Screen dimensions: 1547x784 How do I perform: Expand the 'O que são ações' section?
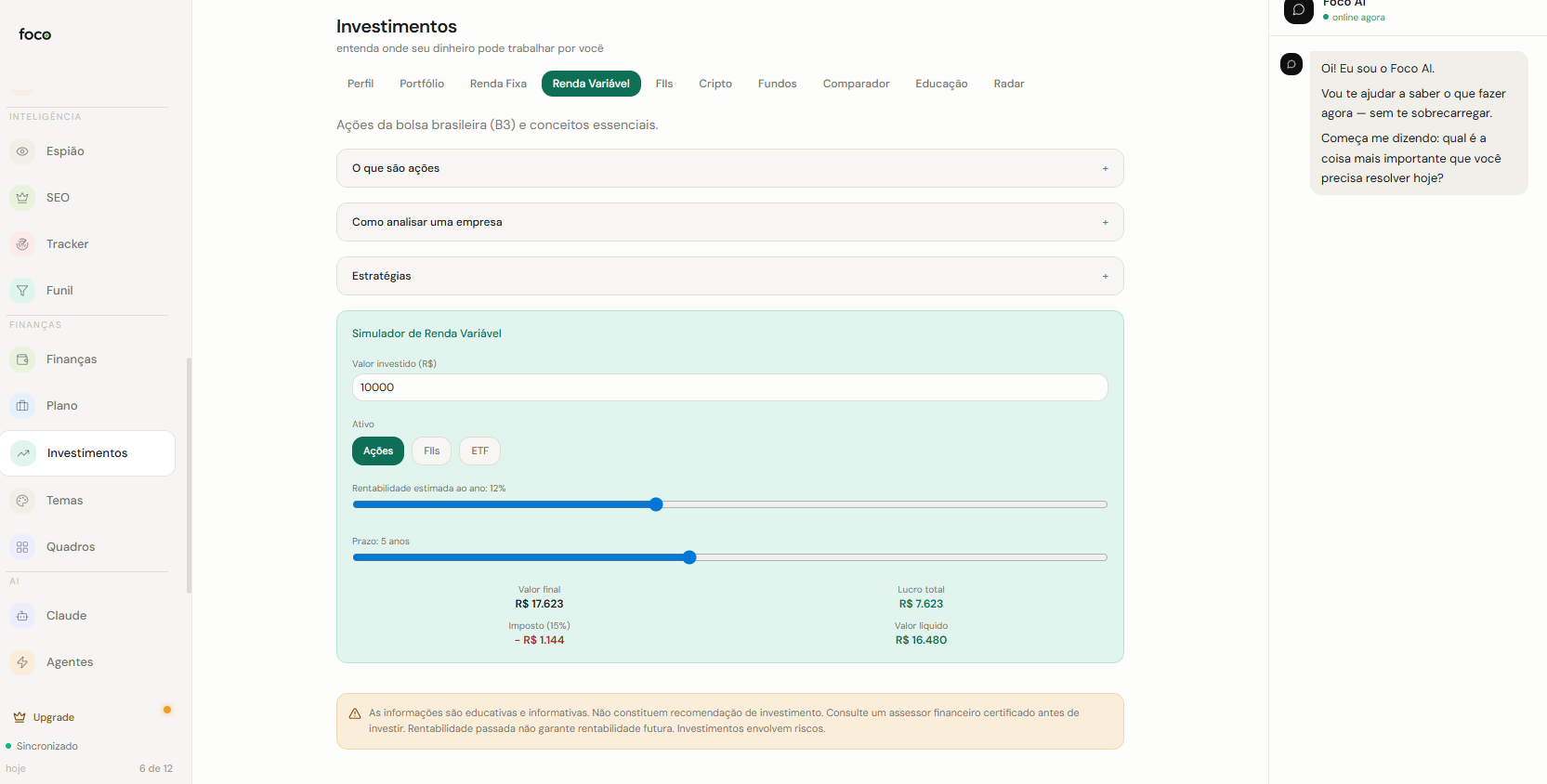(730, 168)
